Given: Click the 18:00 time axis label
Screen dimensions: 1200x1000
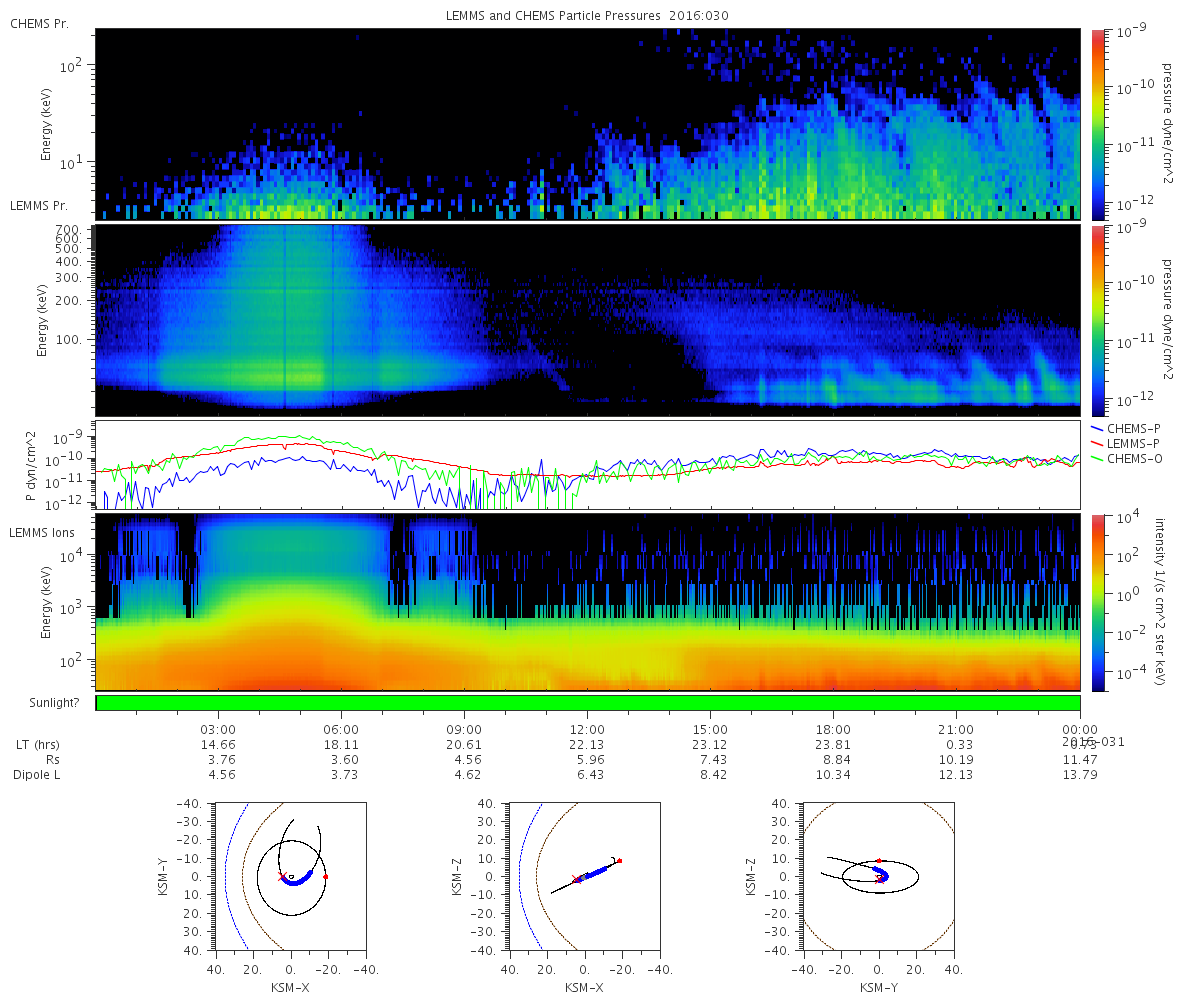Looking at the screenshot, I should tap(833, 730).
